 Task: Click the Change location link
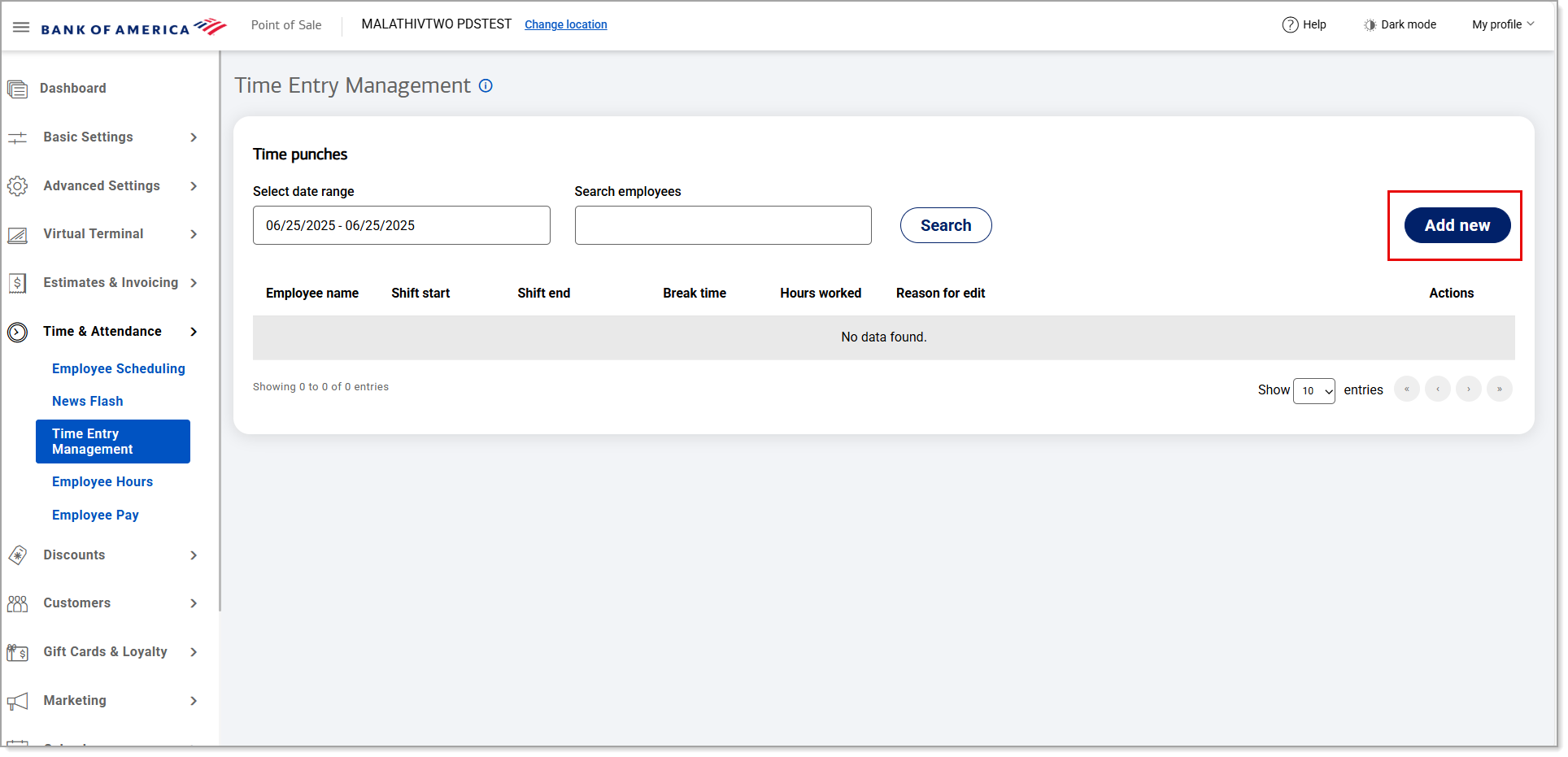(566, 24)
